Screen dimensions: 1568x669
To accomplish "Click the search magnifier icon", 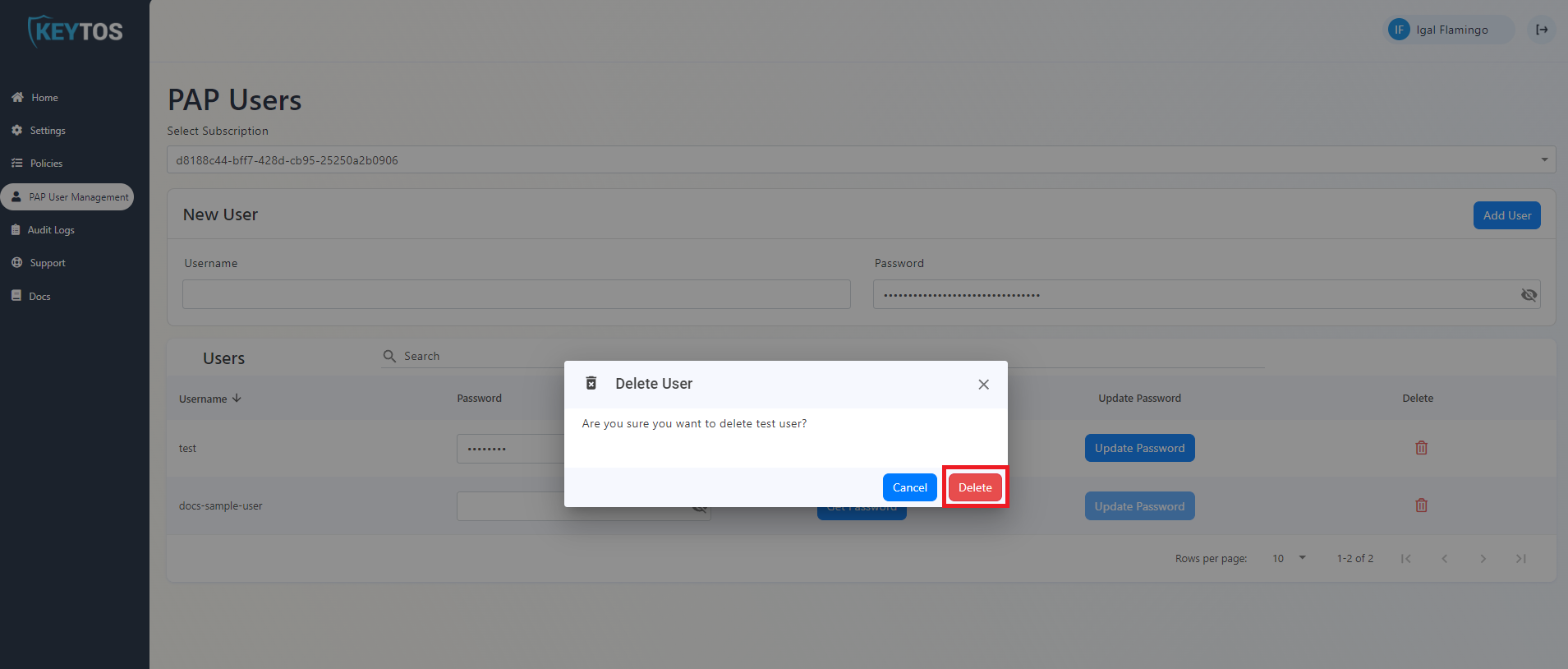I will pos(389,356).
